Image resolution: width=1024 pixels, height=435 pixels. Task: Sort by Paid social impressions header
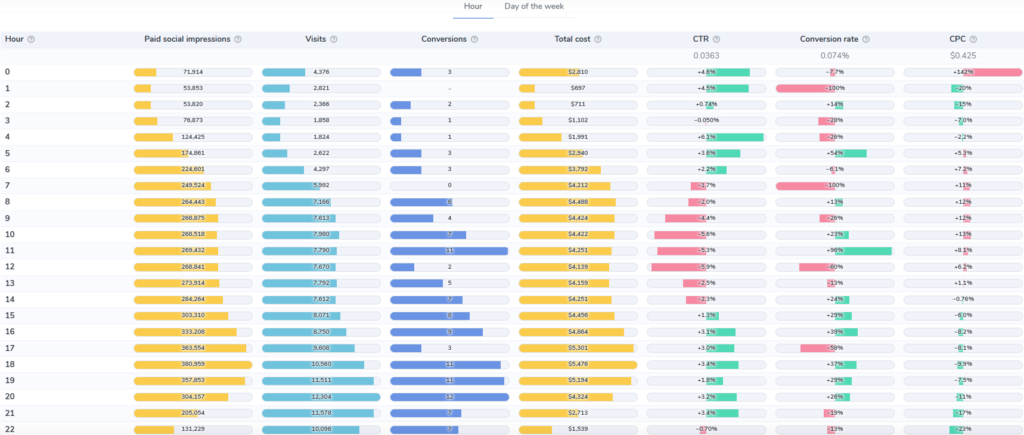(x=187, y=40)
